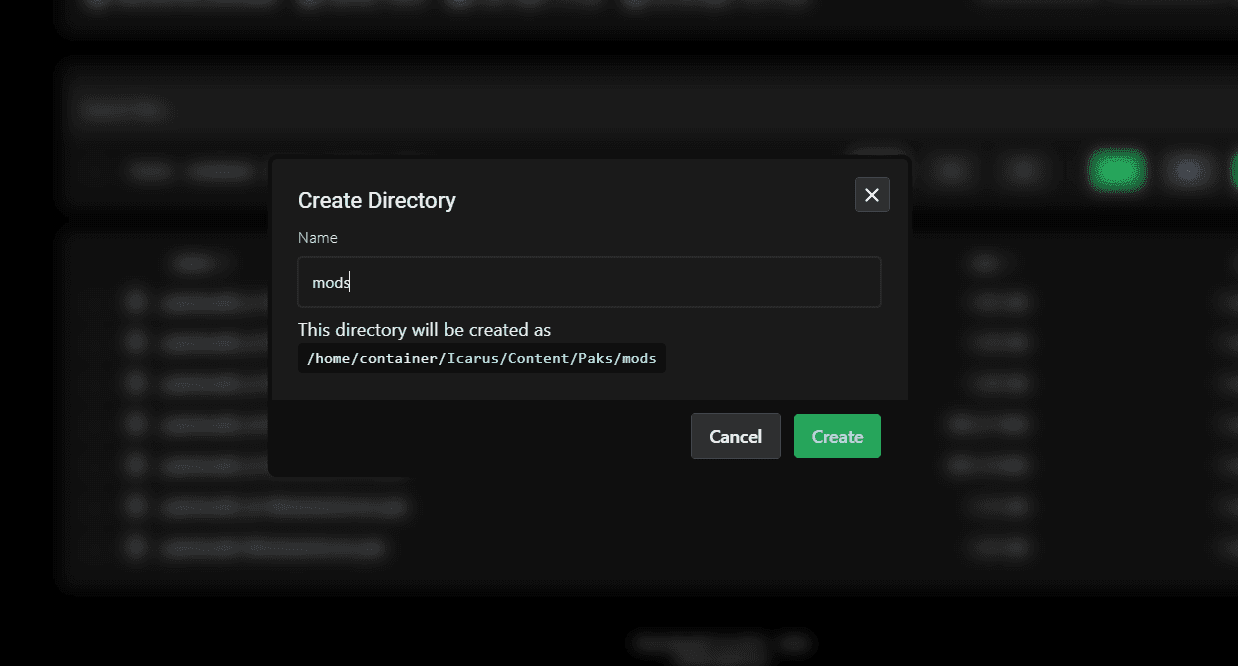Click the first circular toolbar icon right of dialog
The width and height of the screenshot is (1238, 666).
point(951,170)
